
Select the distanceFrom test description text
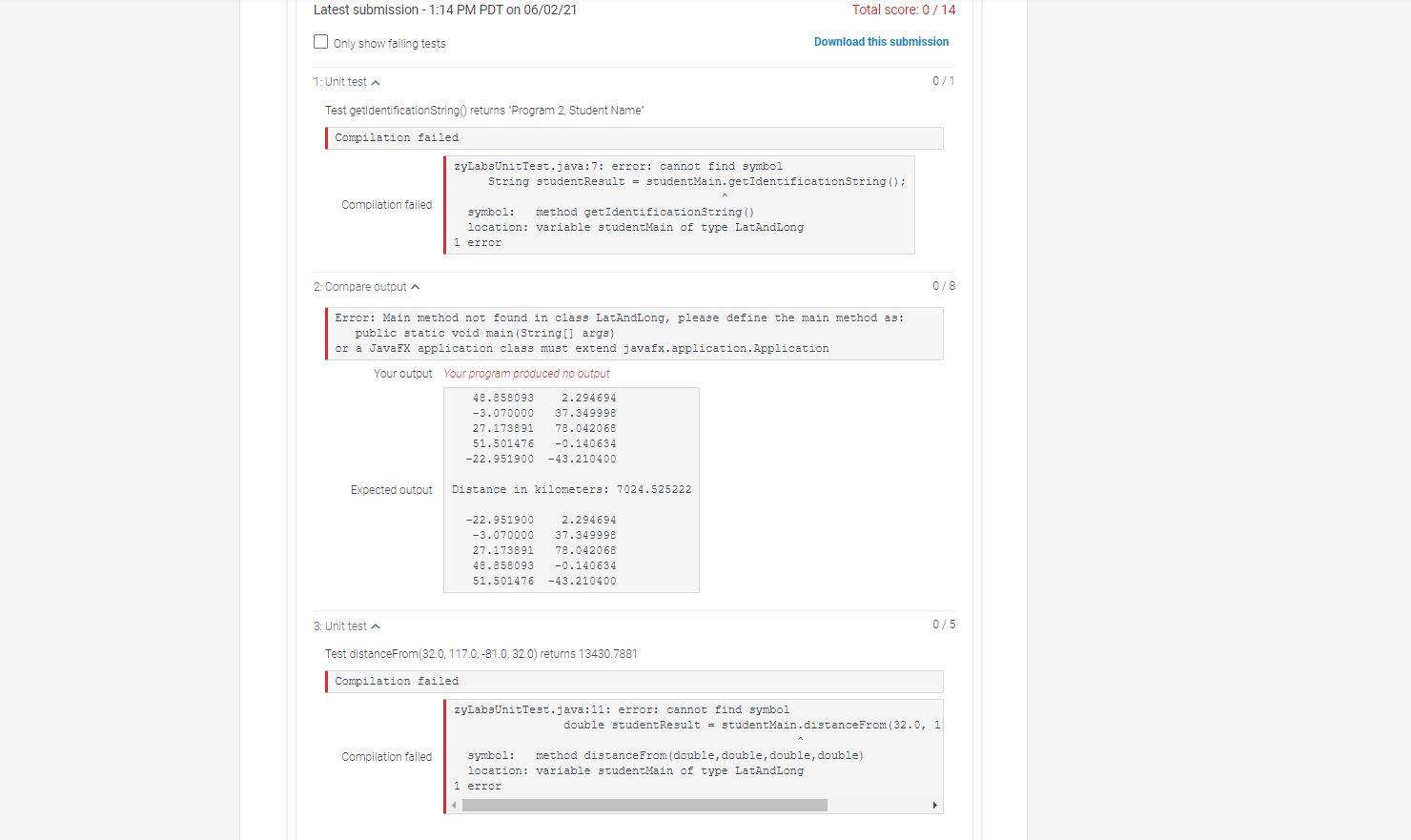pyautogui.click(x=481, y=653)
